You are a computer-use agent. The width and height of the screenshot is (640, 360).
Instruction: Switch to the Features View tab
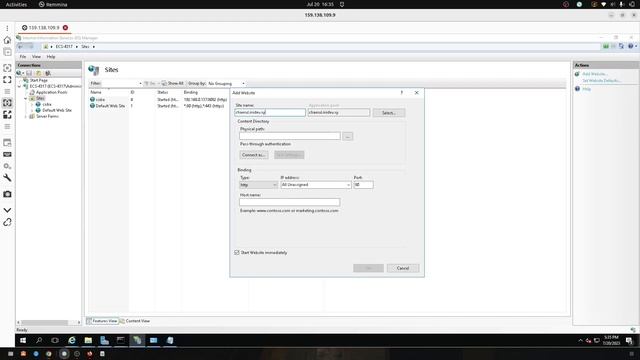[x=102, y=321]
